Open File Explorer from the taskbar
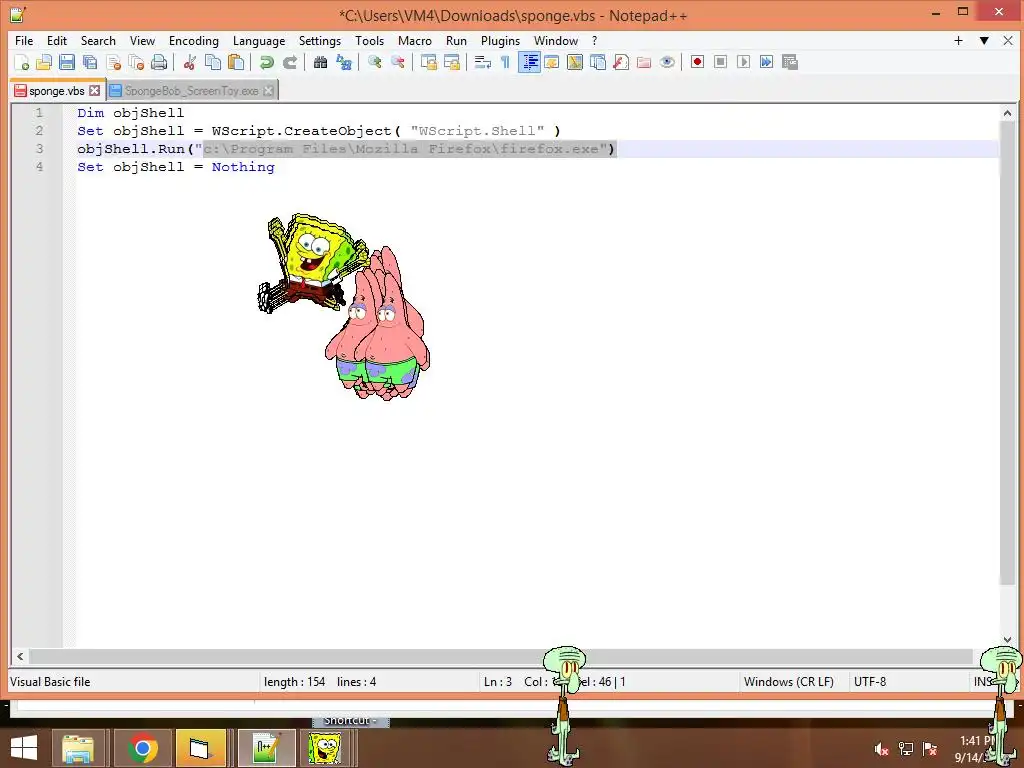The height and width of the screenshot is (768, 1024). point(78,748)
